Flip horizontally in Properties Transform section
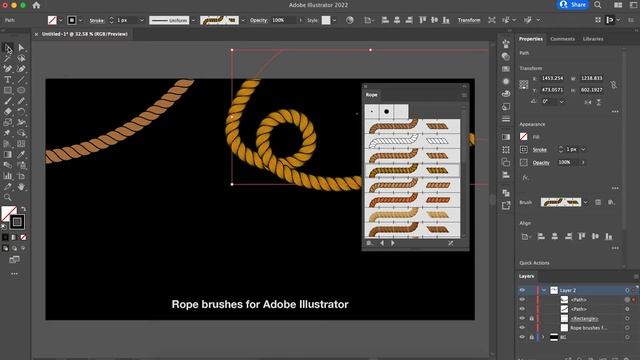 click(588, 102)
